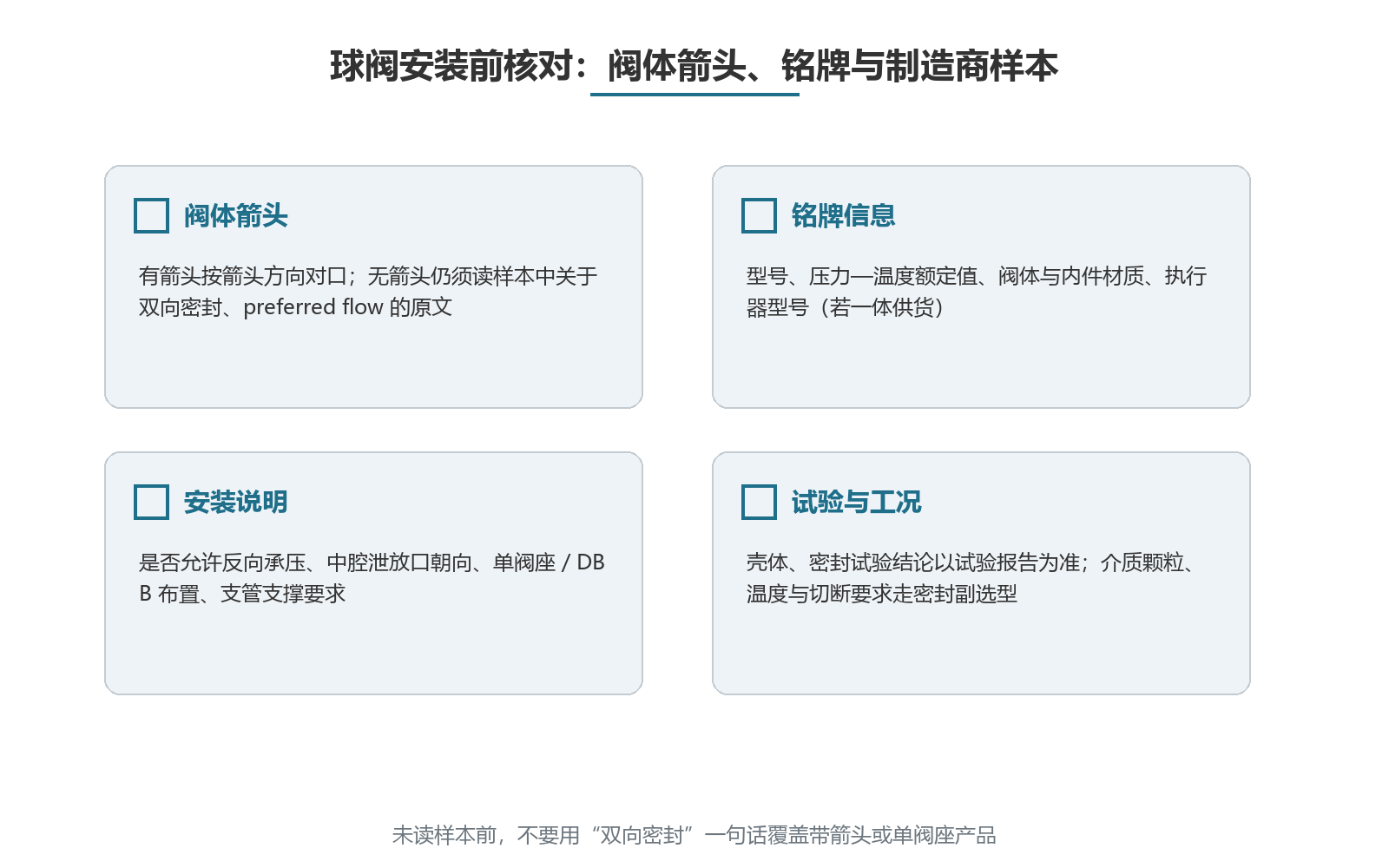Image resolution: width=1389 pixels, height=868 pixels.
Task: Toggle the 安装说明 checkbox
Action: click(x=151, y=502)
